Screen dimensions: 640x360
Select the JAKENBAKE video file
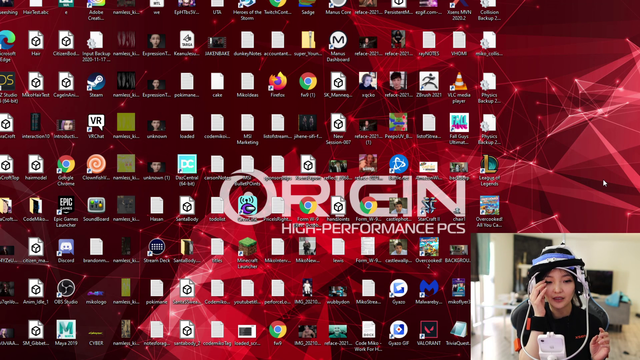(217, 42)
